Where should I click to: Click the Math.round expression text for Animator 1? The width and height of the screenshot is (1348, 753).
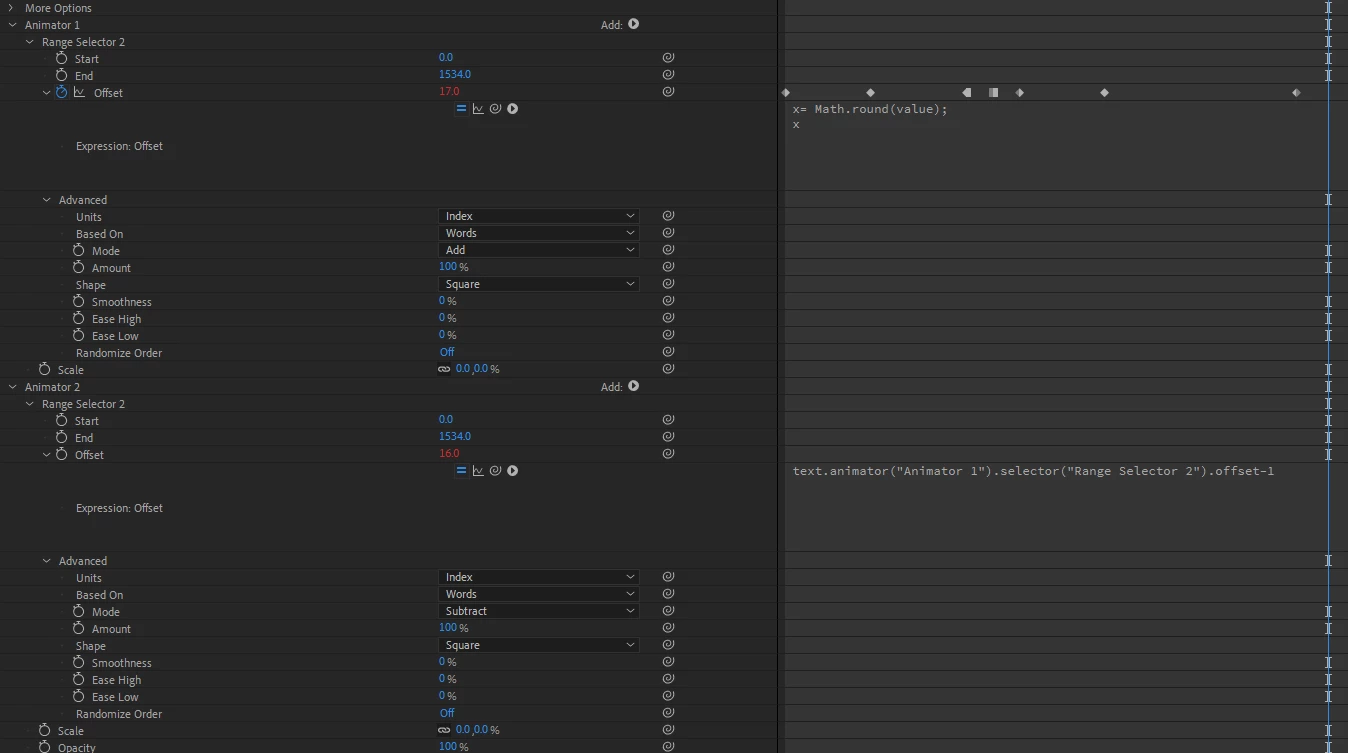870,109
